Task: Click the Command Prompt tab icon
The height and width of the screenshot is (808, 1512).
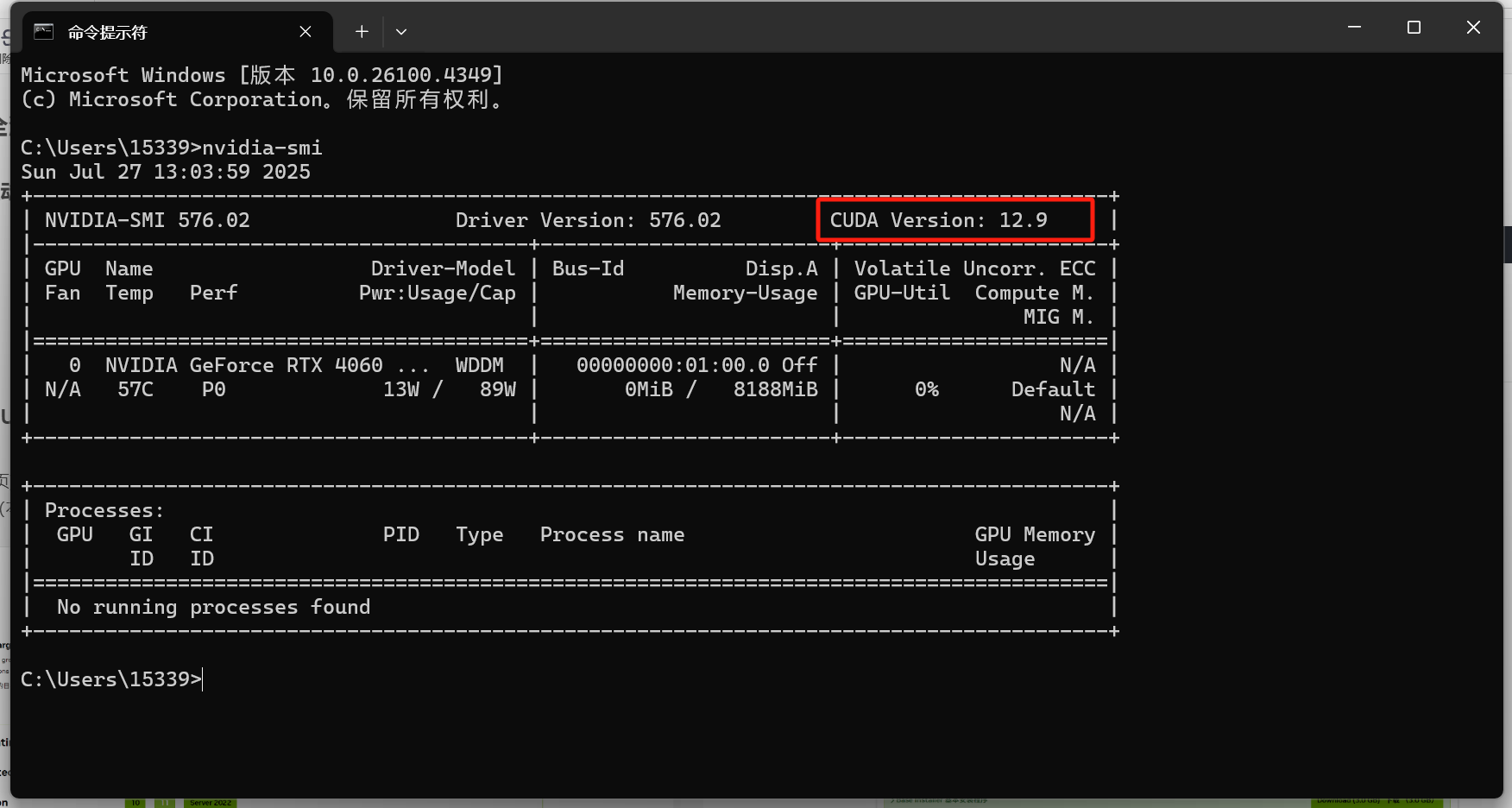Action: pos(44,32)
